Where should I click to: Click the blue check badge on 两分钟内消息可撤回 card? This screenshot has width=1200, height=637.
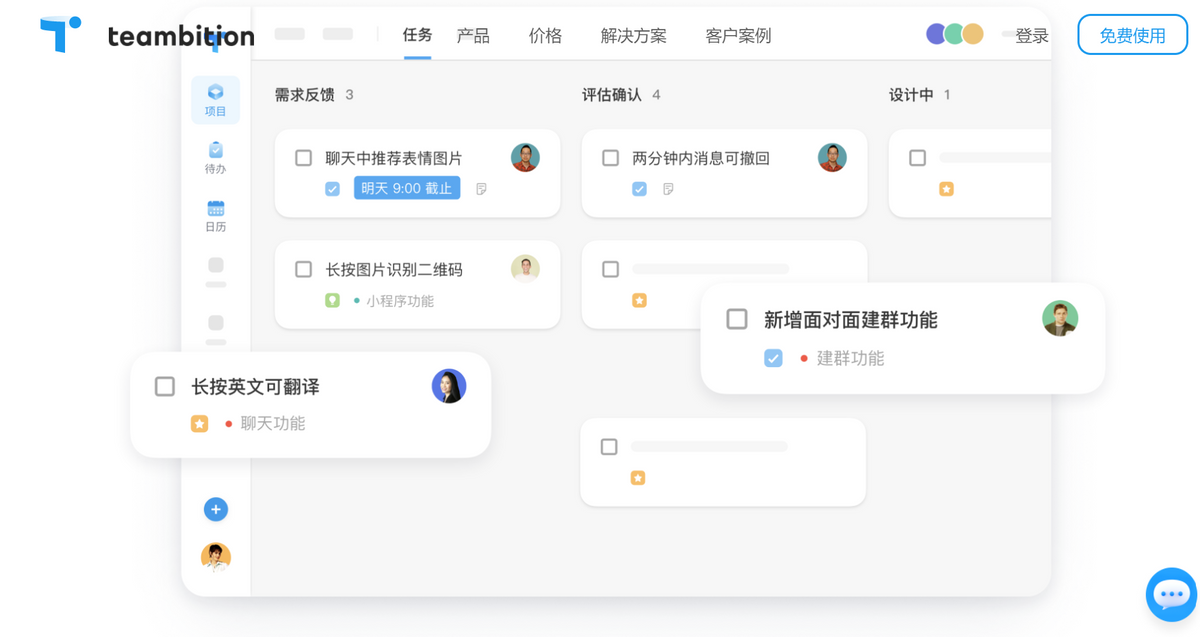pyautogui.click(x=639, y=188)
